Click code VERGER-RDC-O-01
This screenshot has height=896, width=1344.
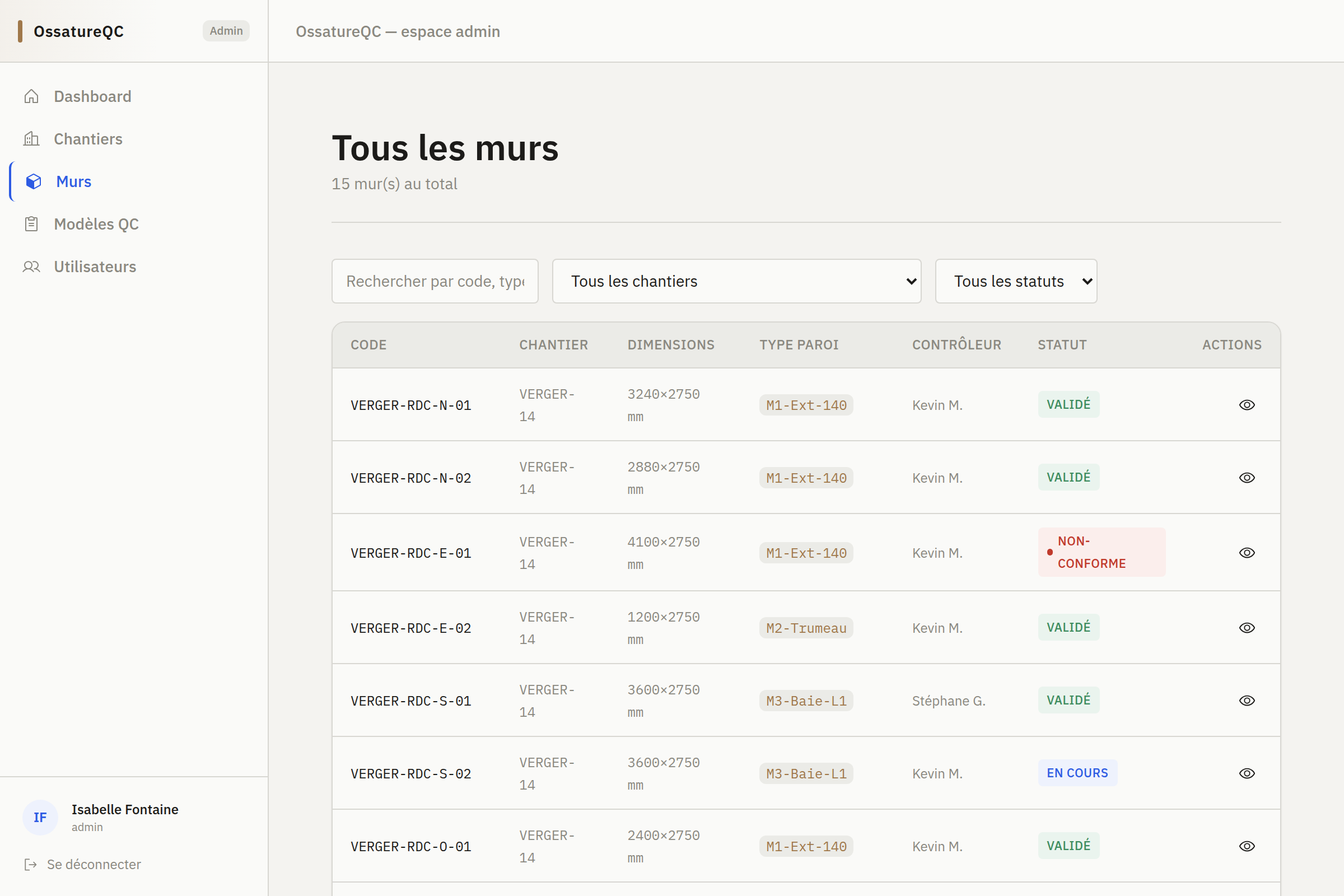click(x=411, y=846)
